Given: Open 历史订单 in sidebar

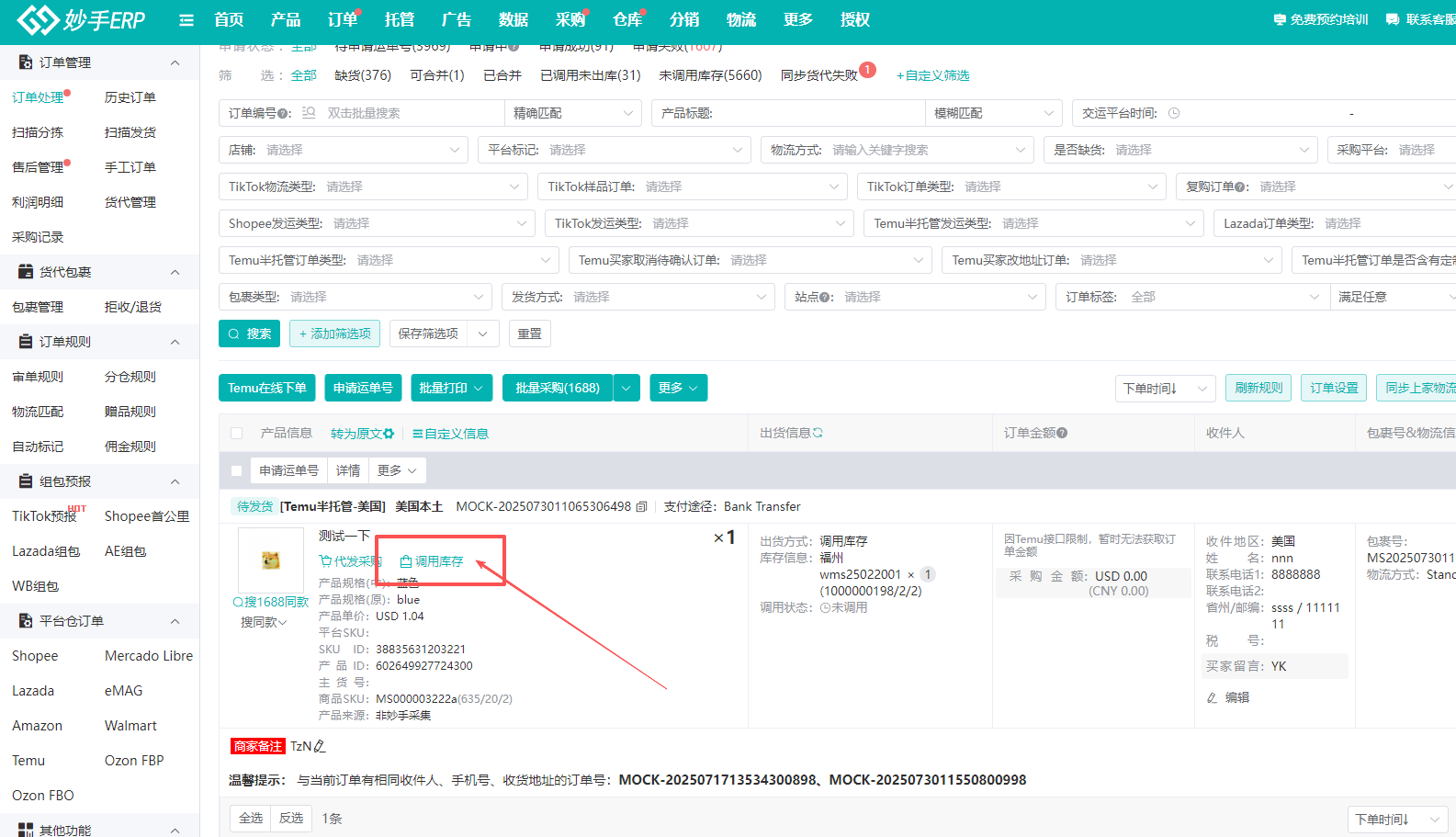Looking at the screenshot, I should tap(130, 97).
